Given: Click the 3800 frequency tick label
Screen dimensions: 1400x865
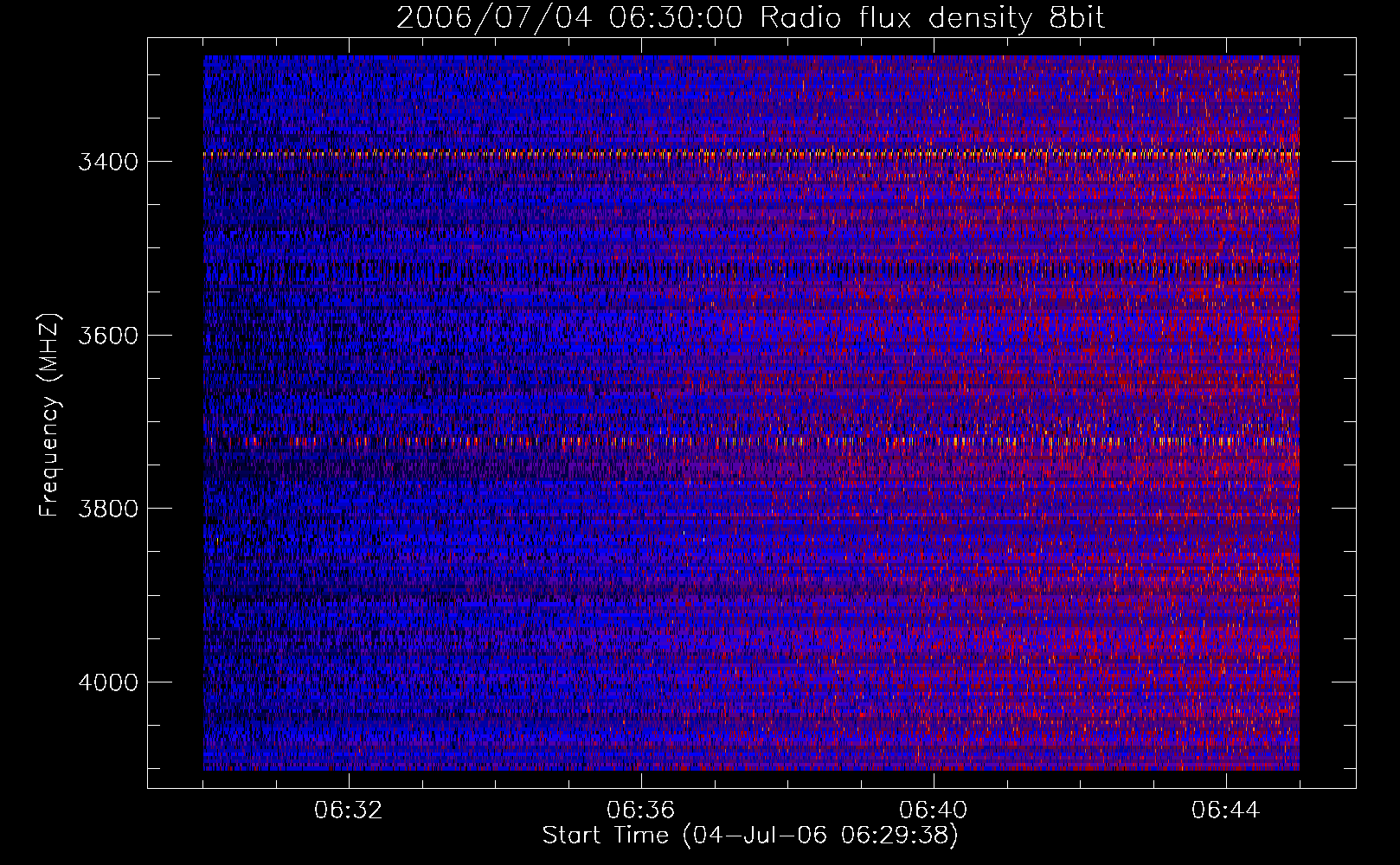Looking at the screenshot, I should [108, 509].
